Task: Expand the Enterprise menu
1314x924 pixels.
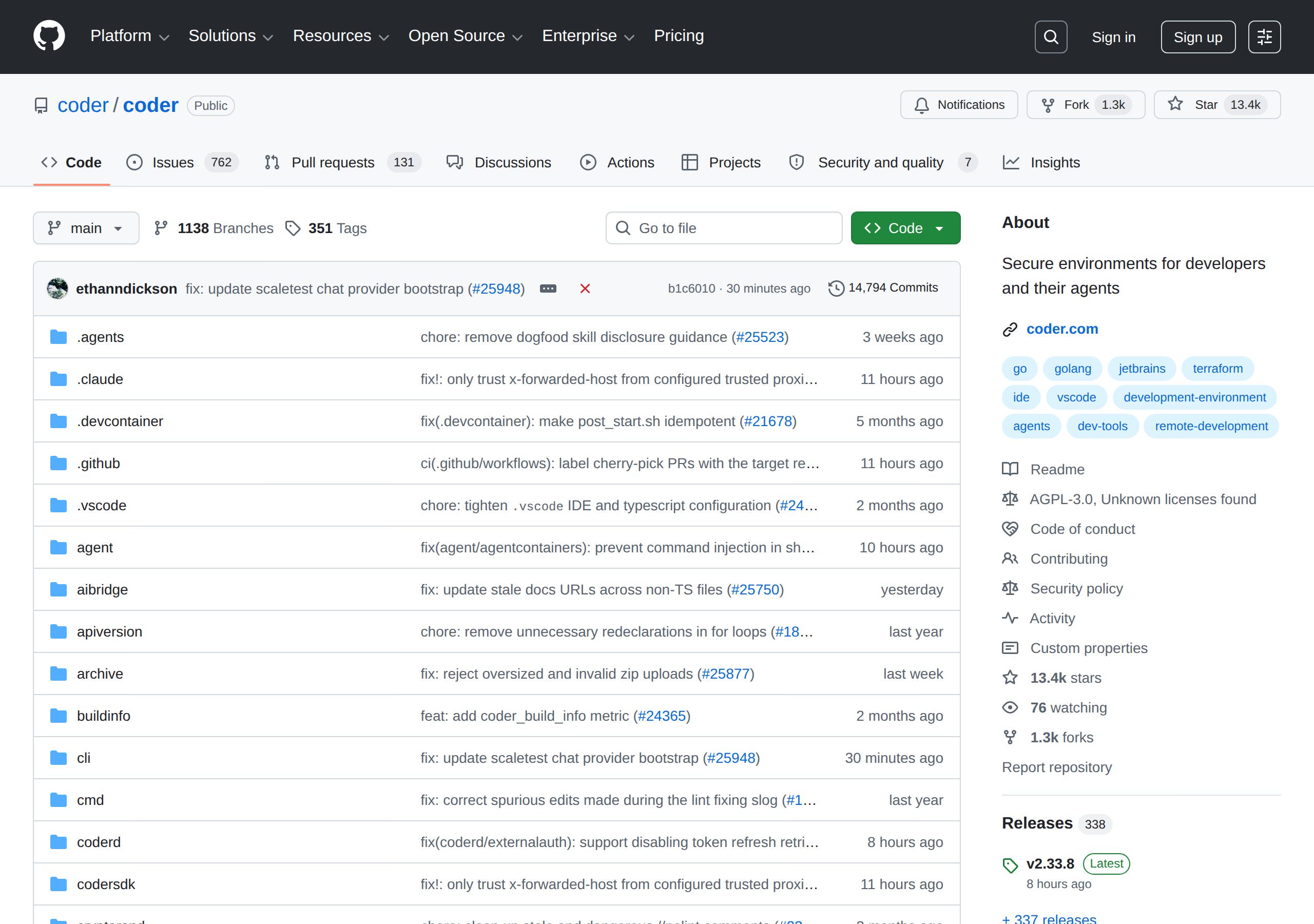Action: point(588,36)
